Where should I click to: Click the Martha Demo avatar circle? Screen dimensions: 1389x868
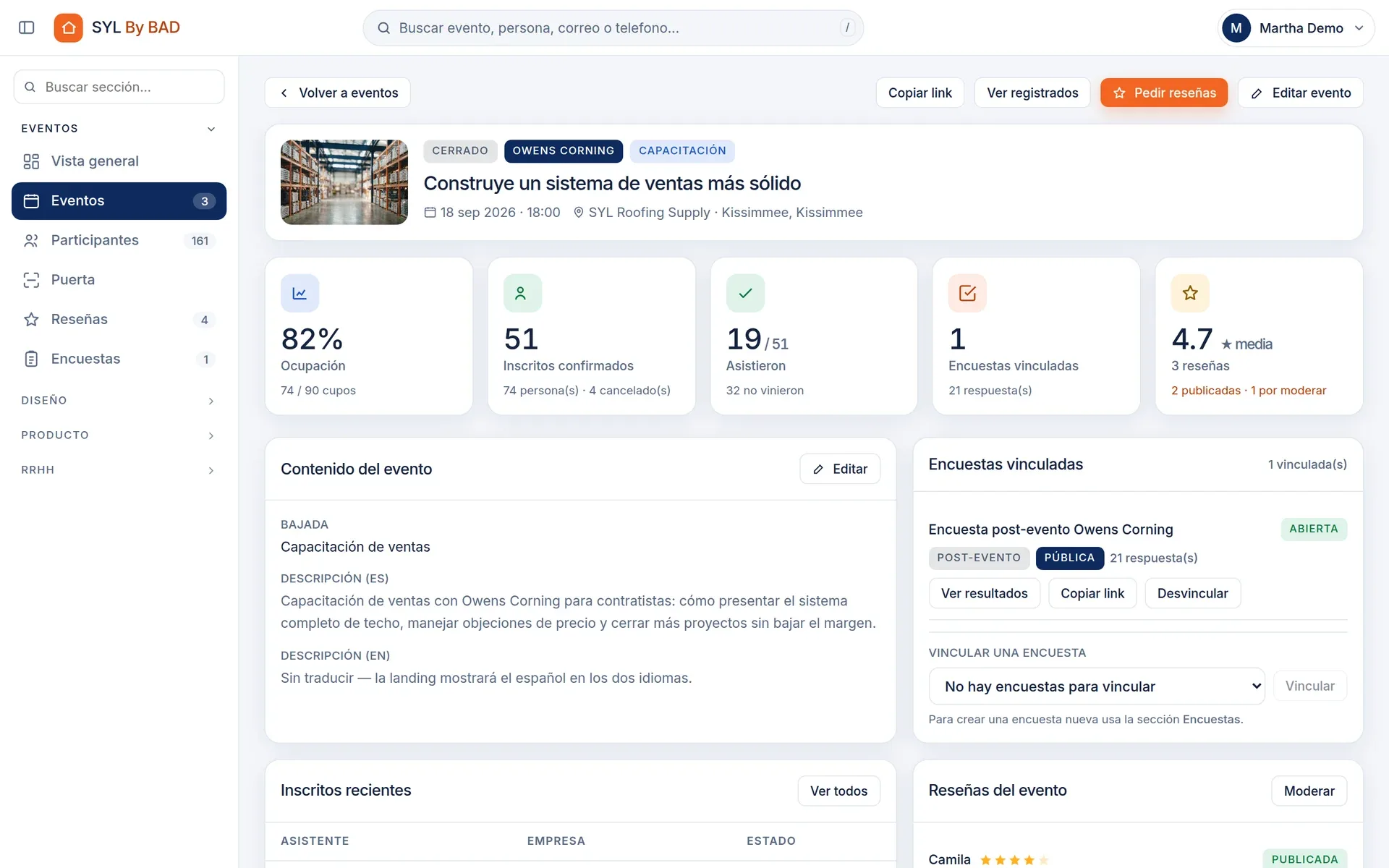pos(1236,28)
